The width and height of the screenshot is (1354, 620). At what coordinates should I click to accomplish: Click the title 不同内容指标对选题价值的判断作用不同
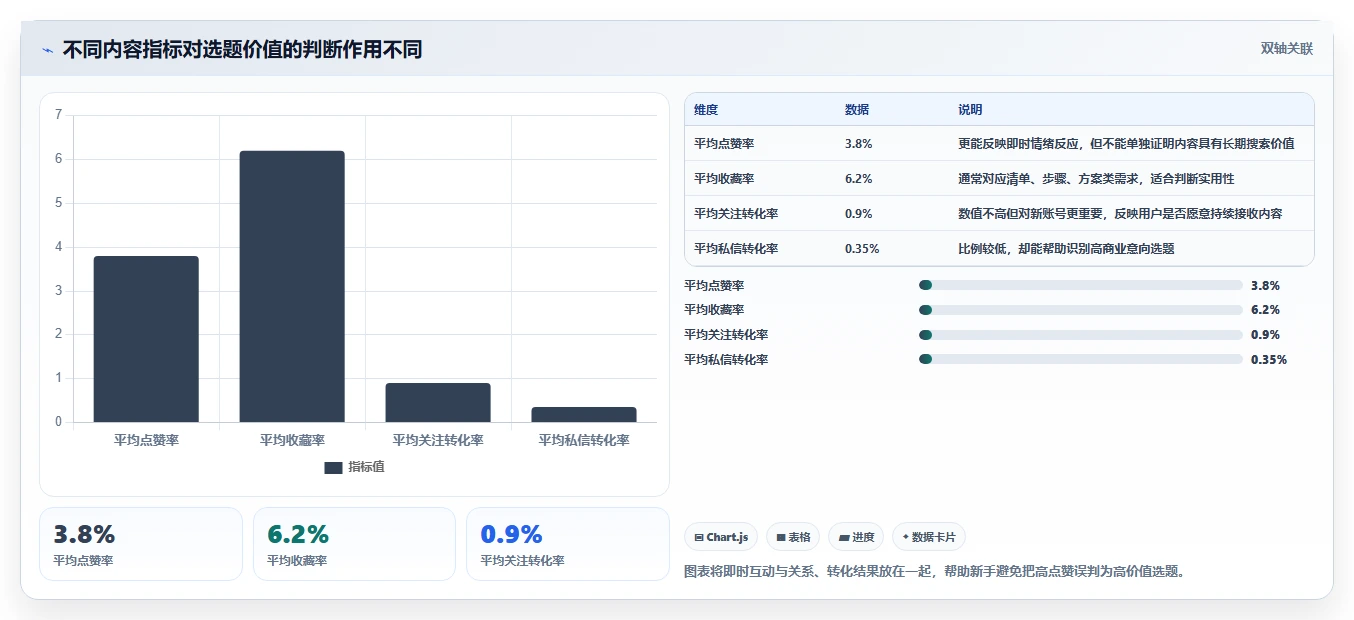242,50
